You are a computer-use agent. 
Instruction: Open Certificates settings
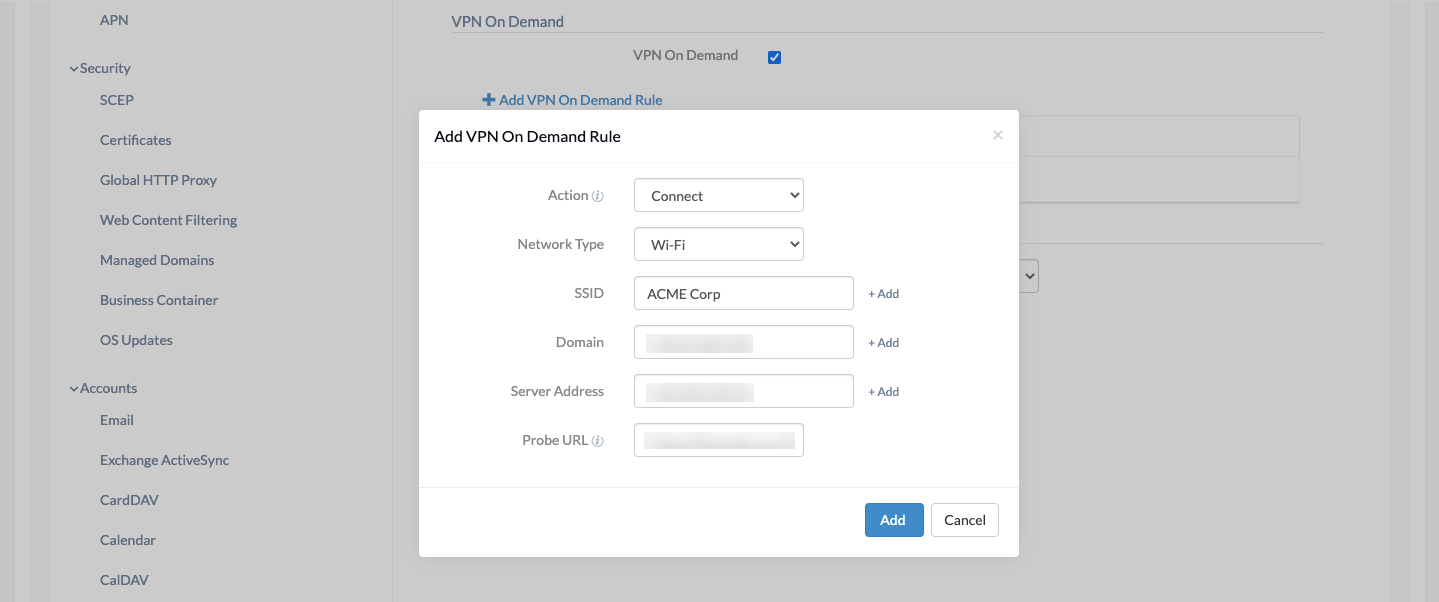tap(135, 140)
